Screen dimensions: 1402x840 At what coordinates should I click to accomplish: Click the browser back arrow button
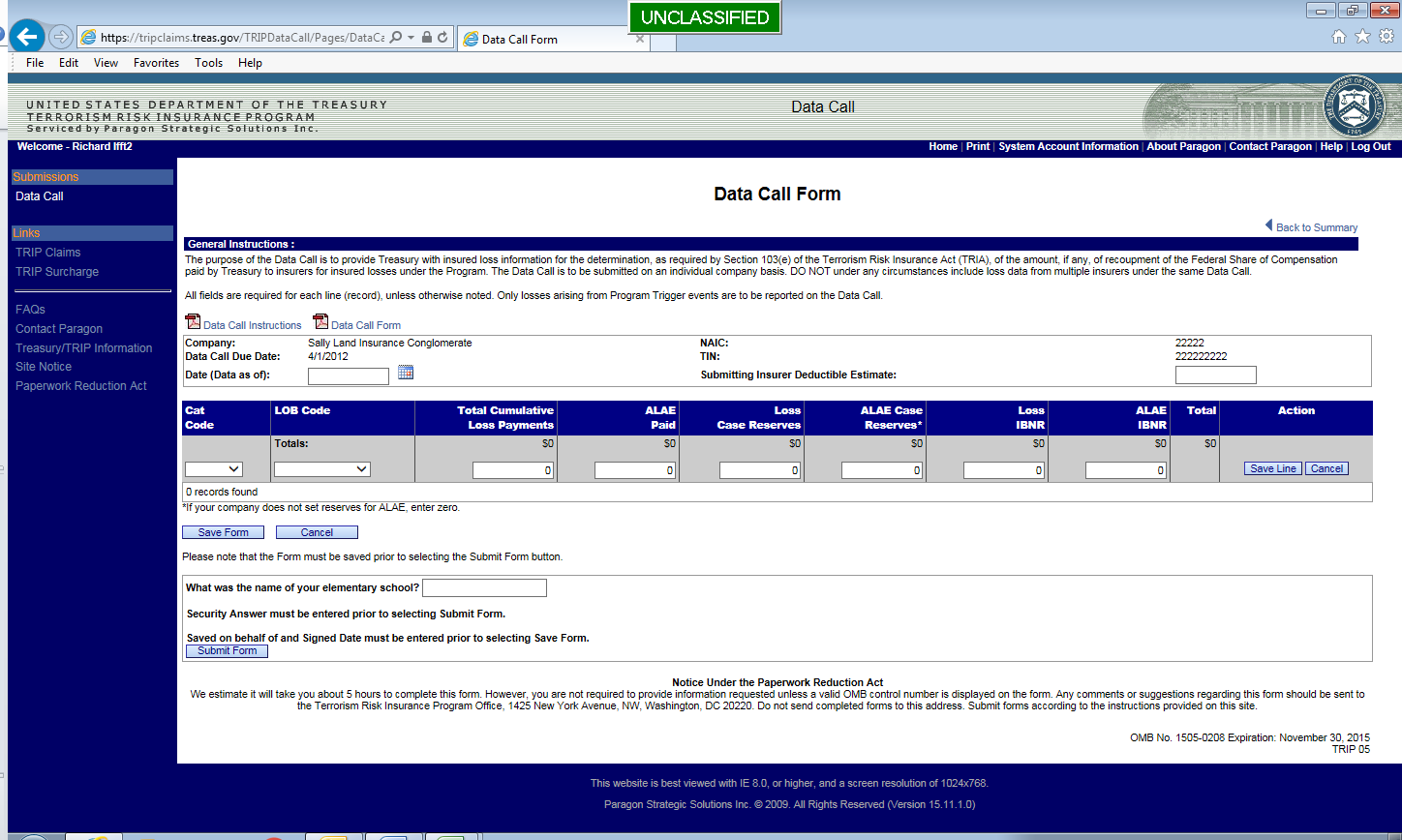(28, 38)
